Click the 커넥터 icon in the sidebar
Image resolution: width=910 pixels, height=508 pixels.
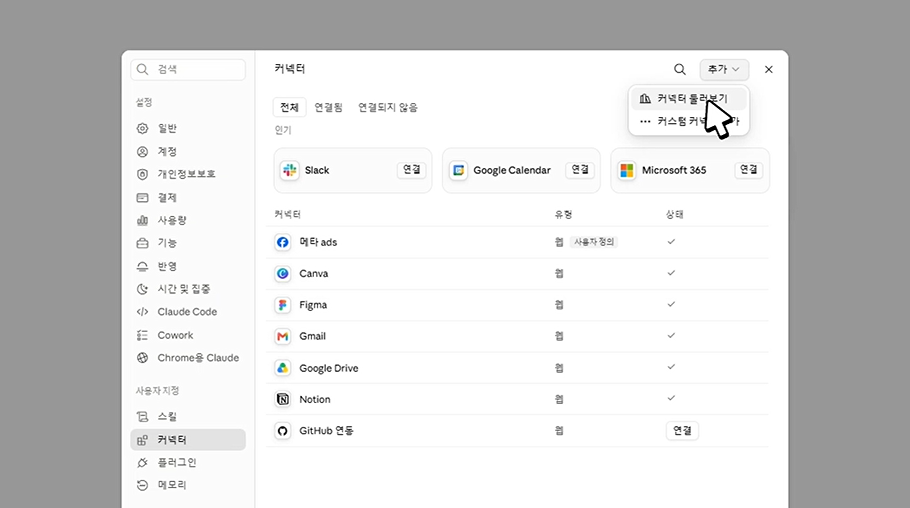(x=142, y=440)
